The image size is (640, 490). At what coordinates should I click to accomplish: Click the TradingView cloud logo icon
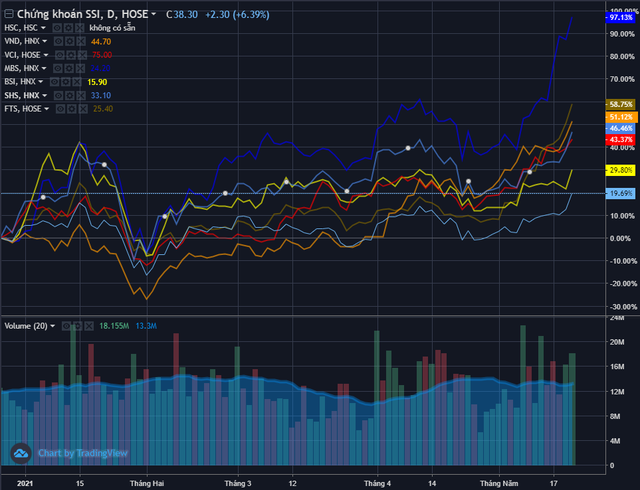(21, 453)
